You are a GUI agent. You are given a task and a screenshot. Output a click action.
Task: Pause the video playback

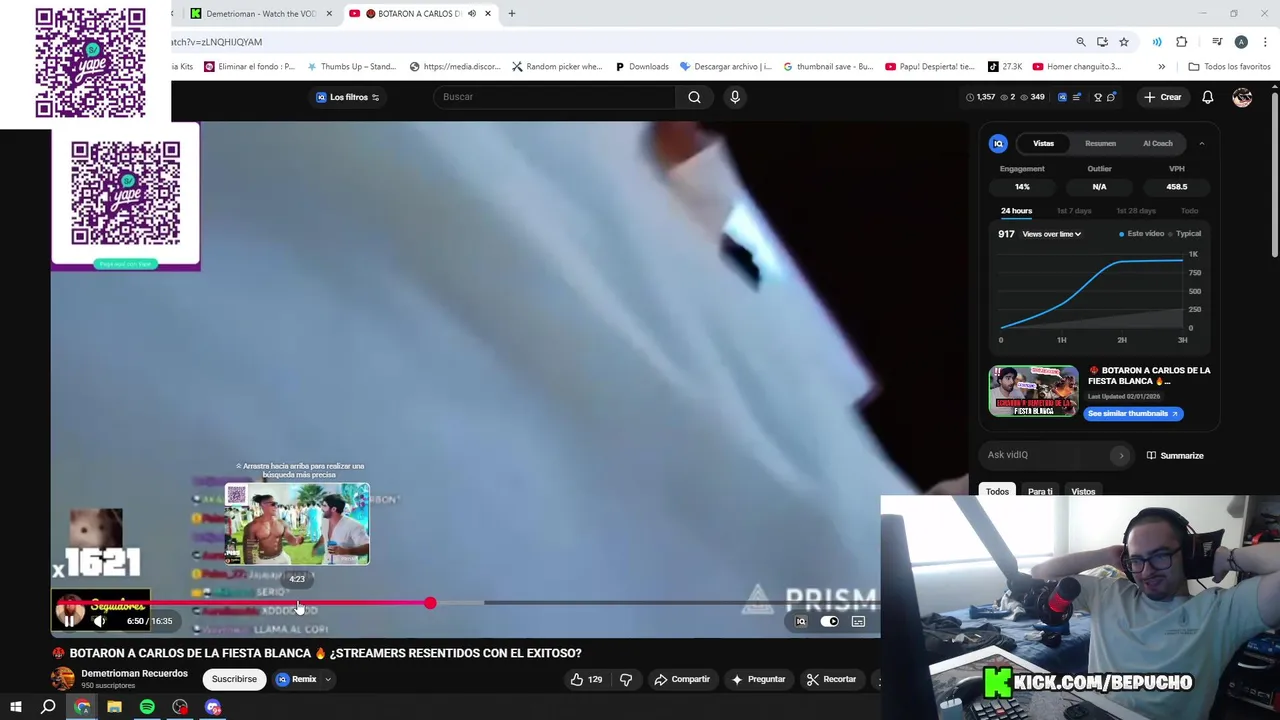[x=69, y=621]
